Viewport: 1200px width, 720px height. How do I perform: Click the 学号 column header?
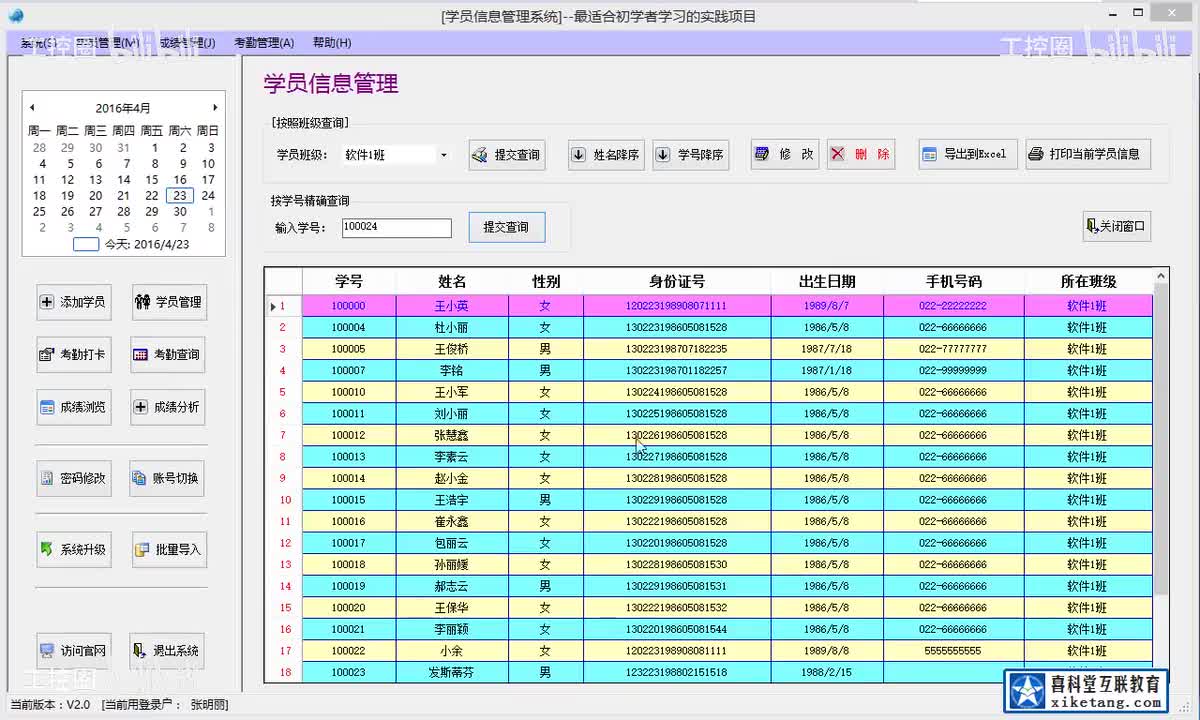349,282
